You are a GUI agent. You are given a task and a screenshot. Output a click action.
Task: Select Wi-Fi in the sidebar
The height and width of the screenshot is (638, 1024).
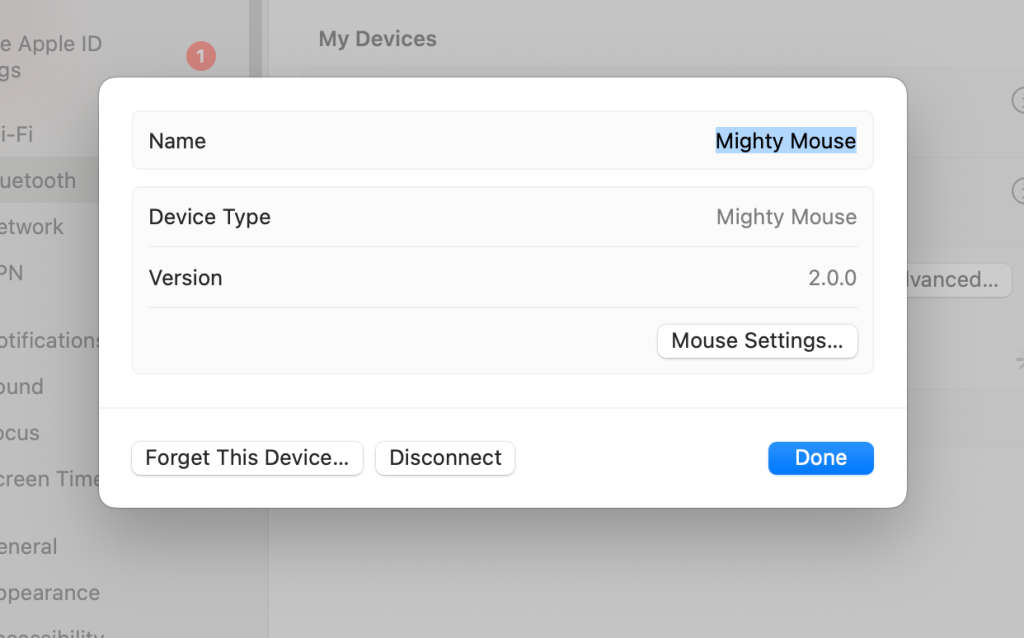40,134
